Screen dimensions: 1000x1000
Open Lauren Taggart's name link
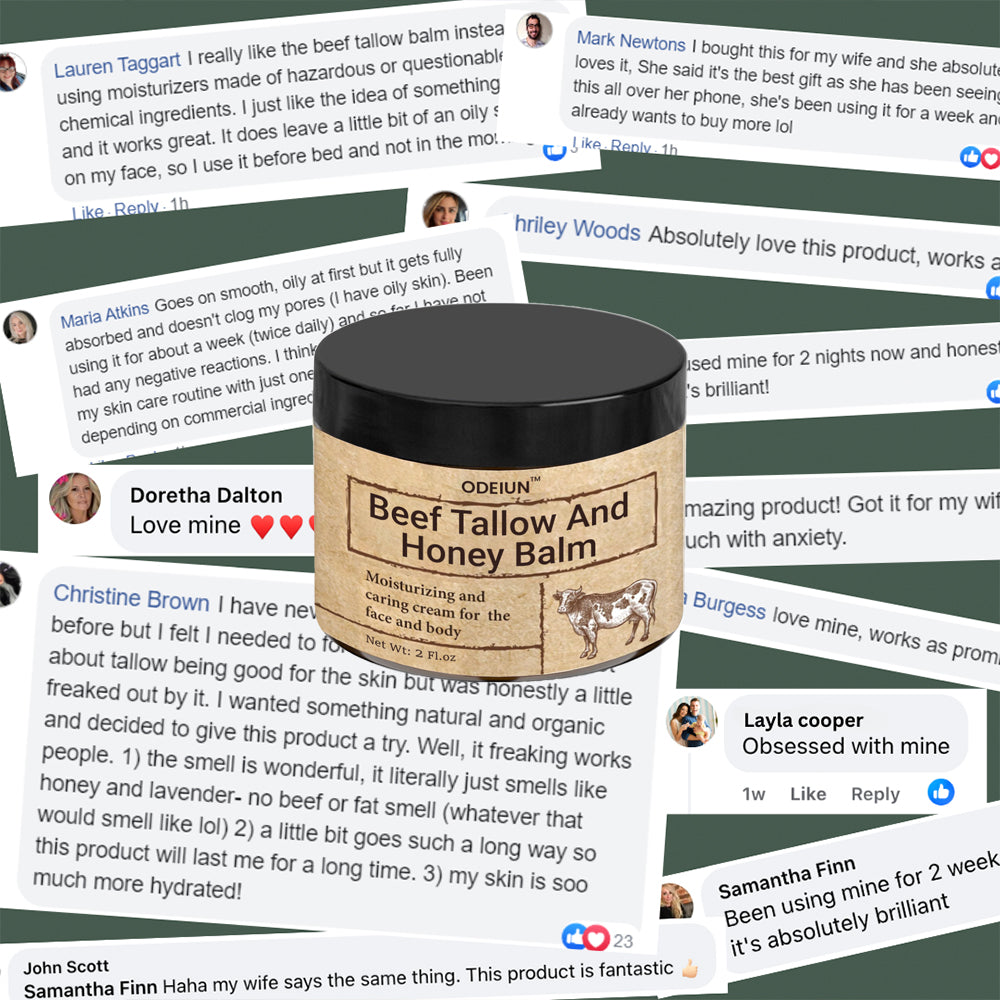tap(117, 65)
